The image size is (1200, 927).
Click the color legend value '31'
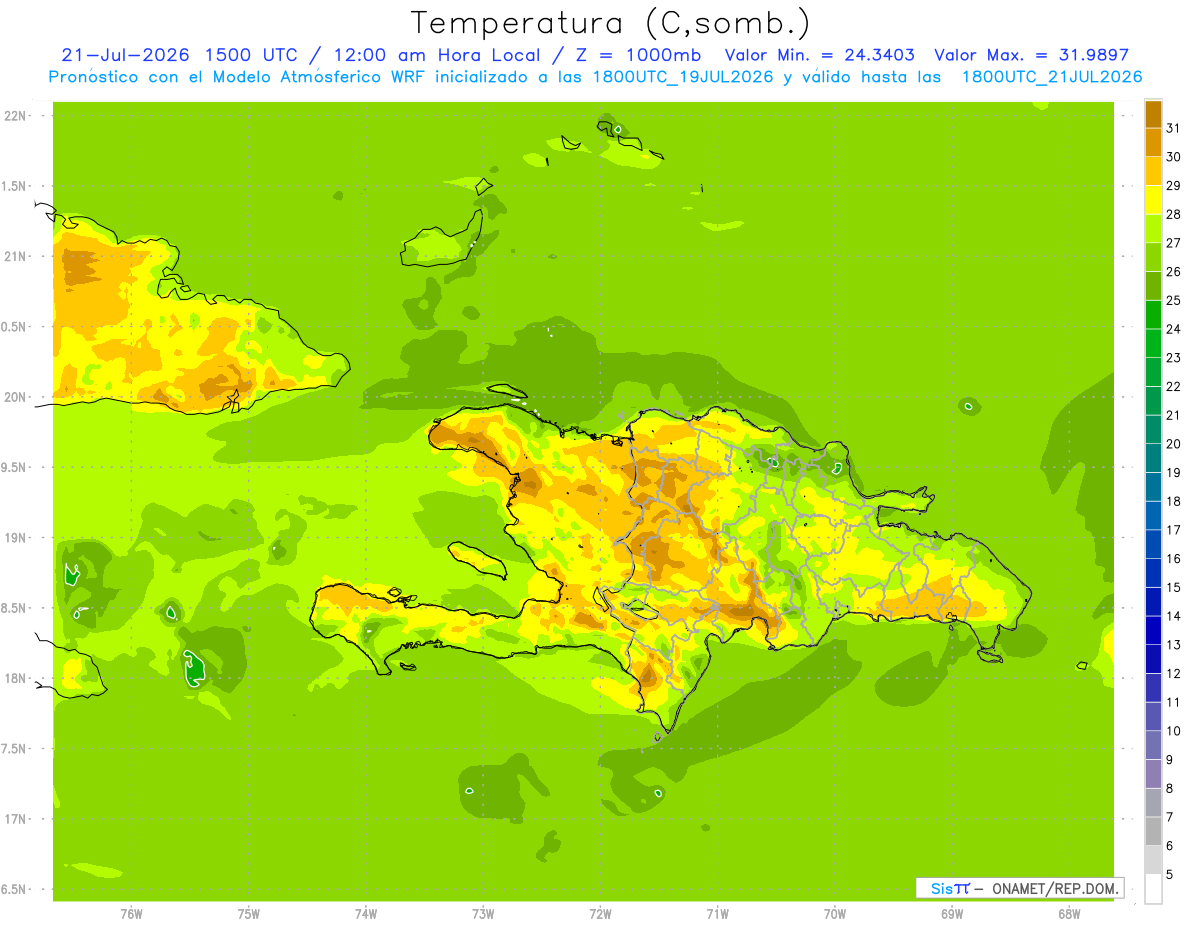point(1174,128)
